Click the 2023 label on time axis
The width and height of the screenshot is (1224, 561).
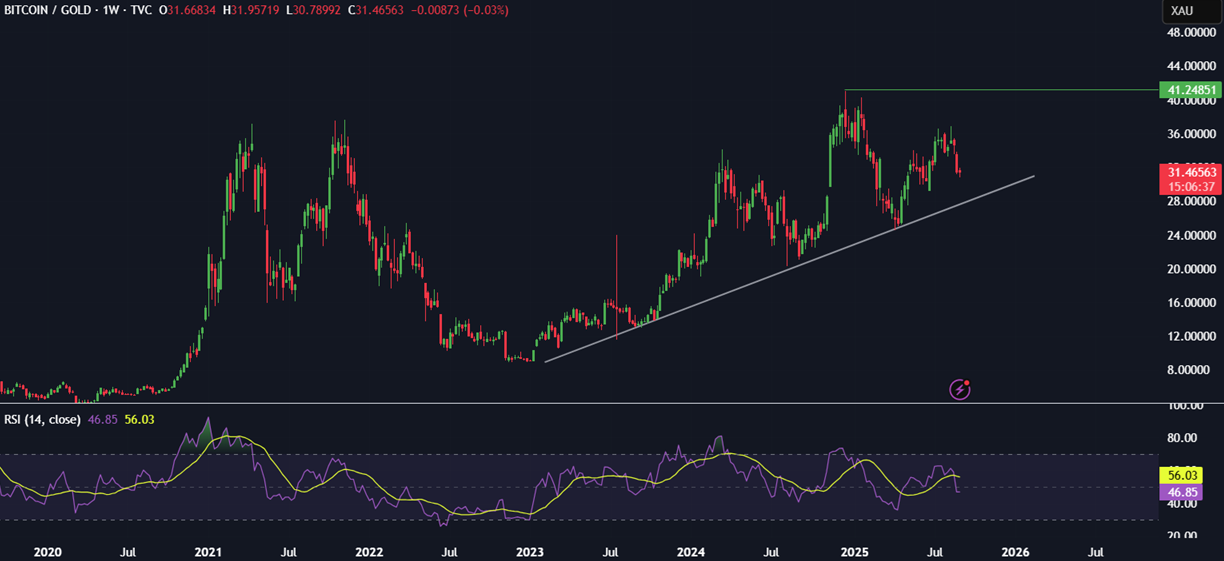(x=530, y=551)
